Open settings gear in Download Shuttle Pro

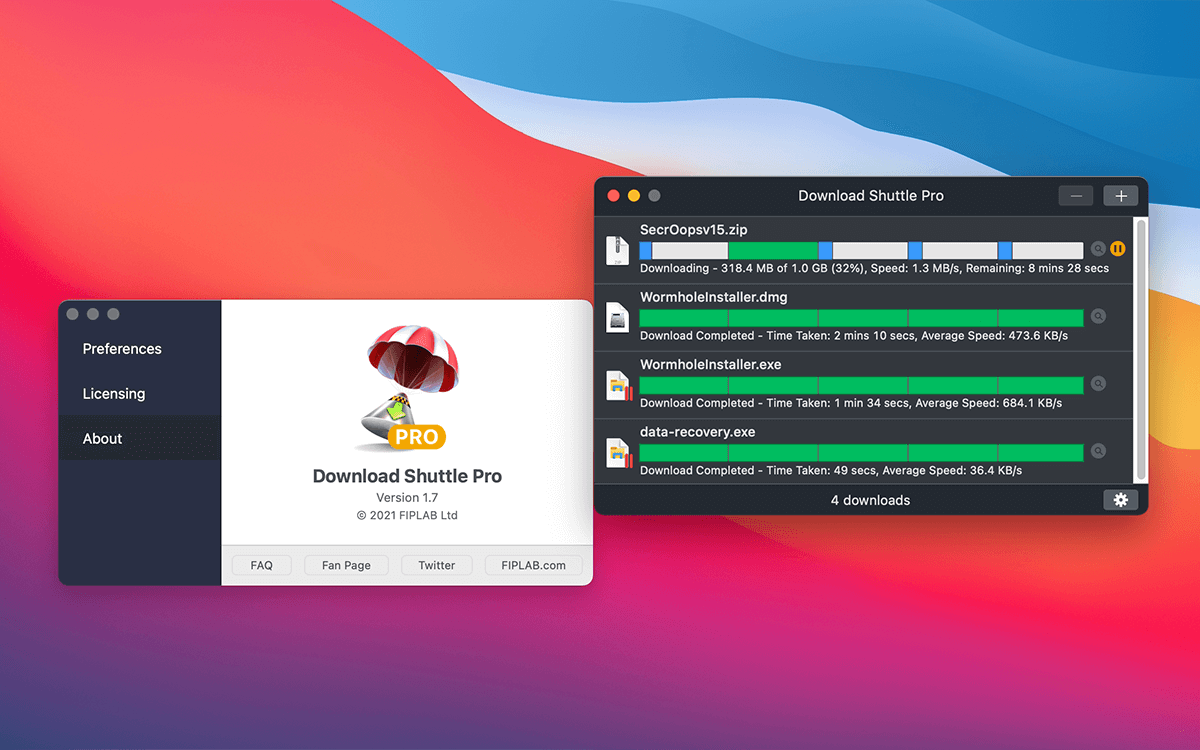click(1120, 500)
